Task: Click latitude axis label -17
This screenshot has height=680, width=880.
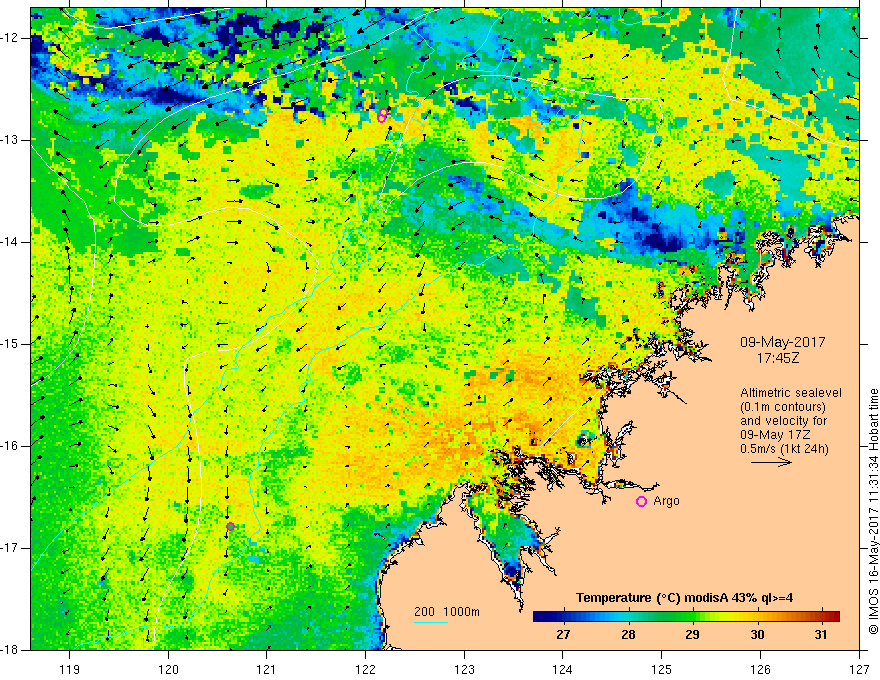Action: click(x=11, y=548)
